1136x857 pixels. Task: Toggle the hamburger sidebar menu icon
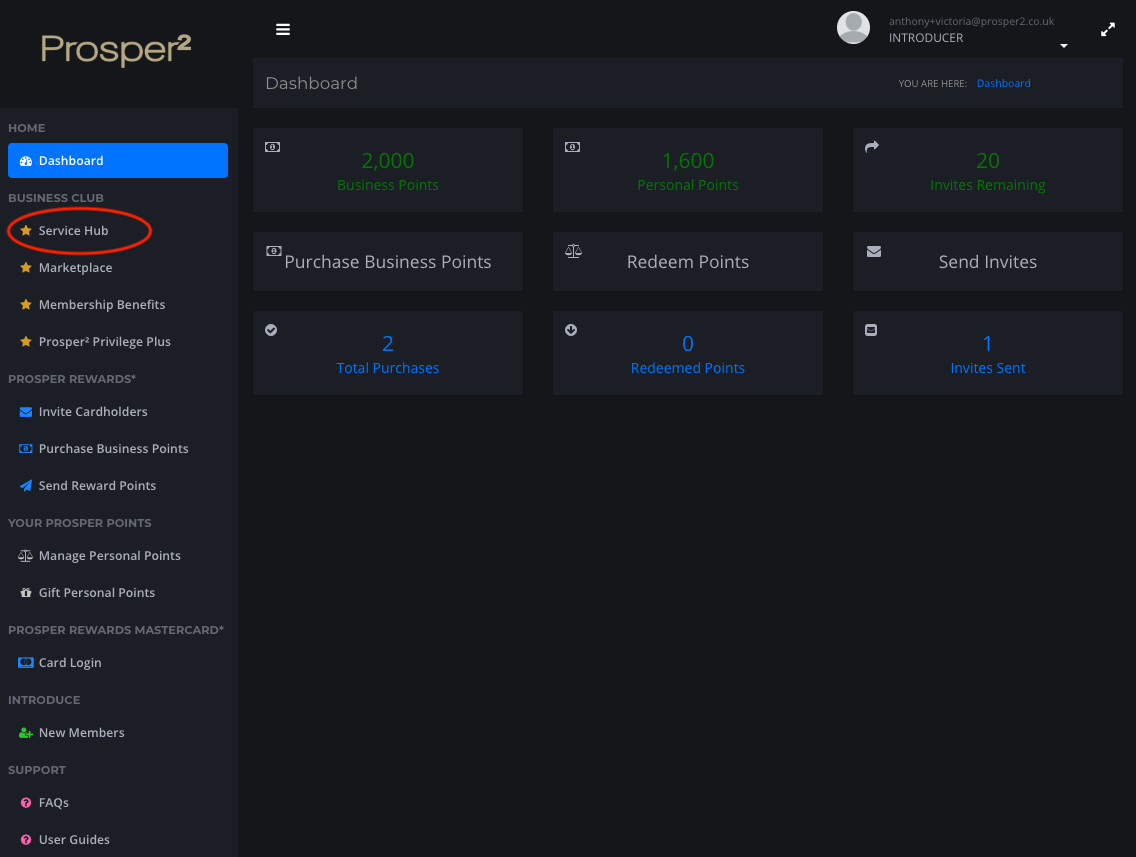(x=283, y=30)
